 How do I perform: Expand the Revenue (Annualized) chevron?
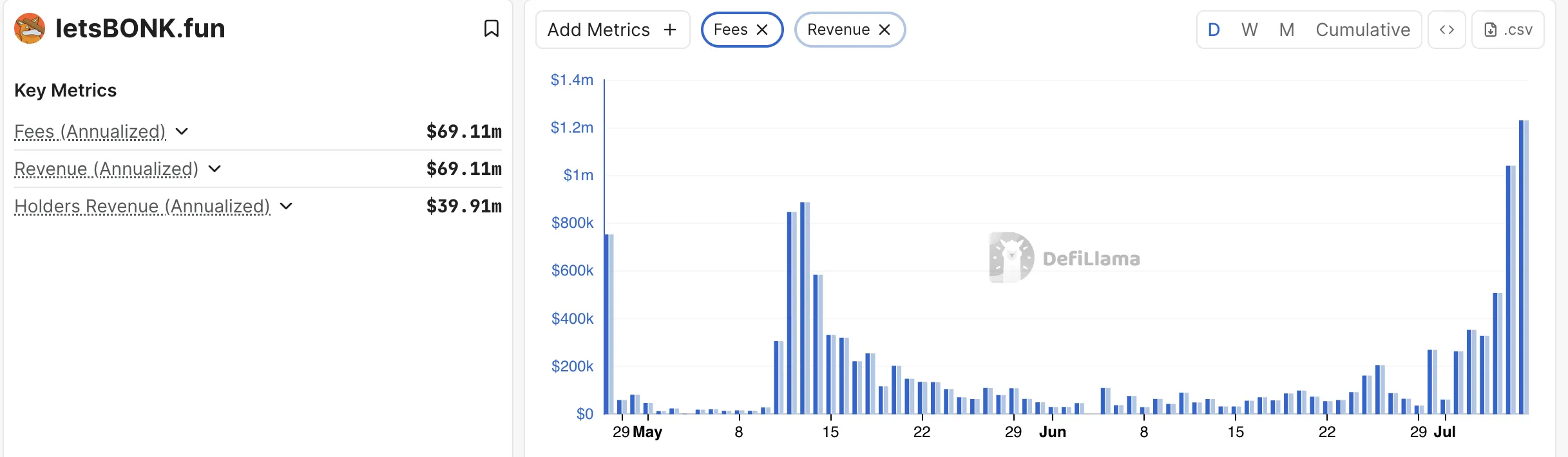[x=215, y=169]
